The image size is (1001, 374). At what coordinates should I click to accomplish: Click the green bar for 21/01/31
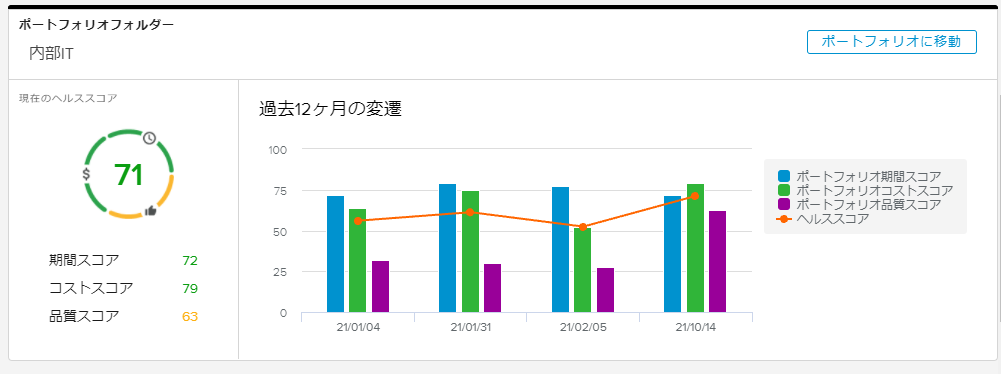[470, 252]
